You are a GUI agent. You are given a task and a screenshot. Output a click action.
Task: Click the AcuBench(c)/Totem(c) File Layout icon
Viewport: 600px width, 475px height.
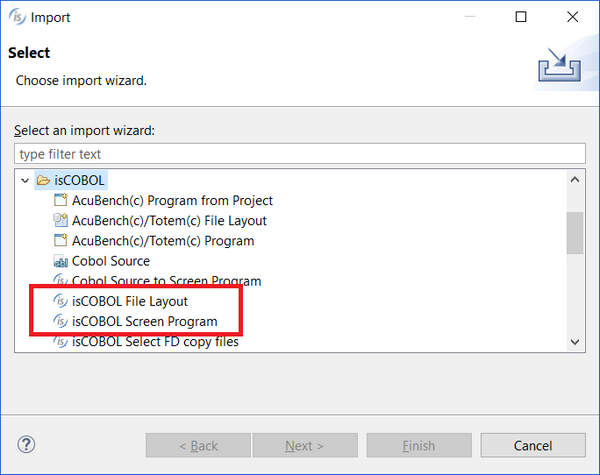tap(60, 220)
